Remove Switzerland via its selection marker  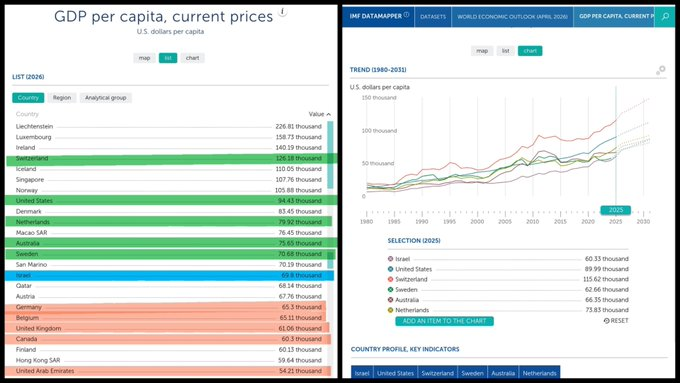[x=390, y=279]
